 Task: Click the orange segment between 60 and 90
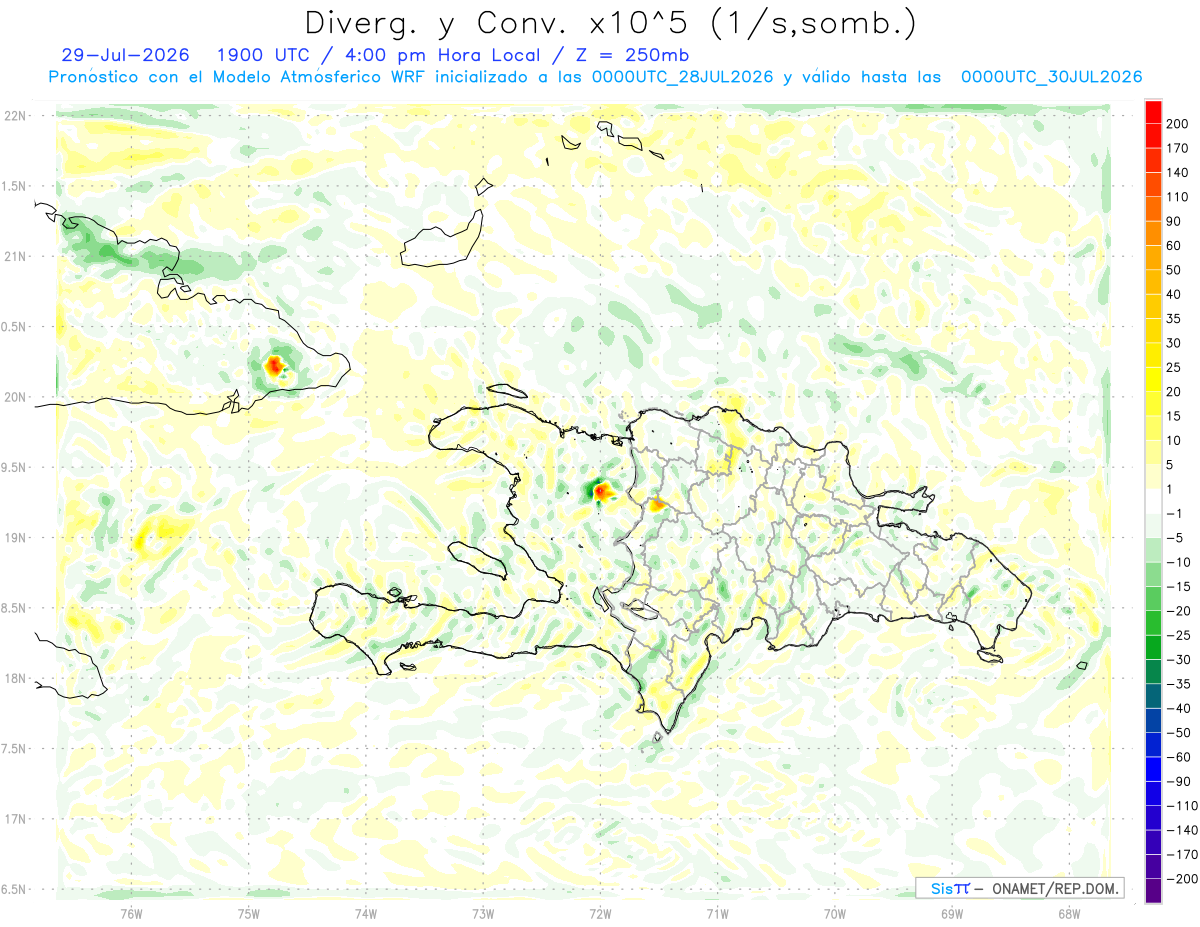pyautogui.click(x=1153, y=233)
